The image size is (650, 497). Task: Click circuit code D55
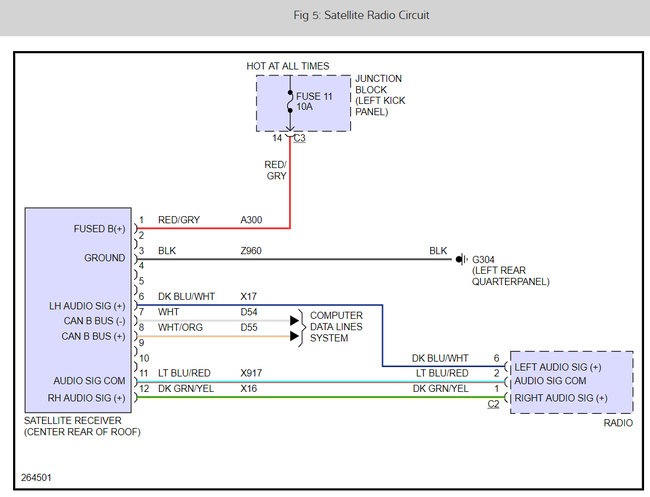[x=249, y=327]
